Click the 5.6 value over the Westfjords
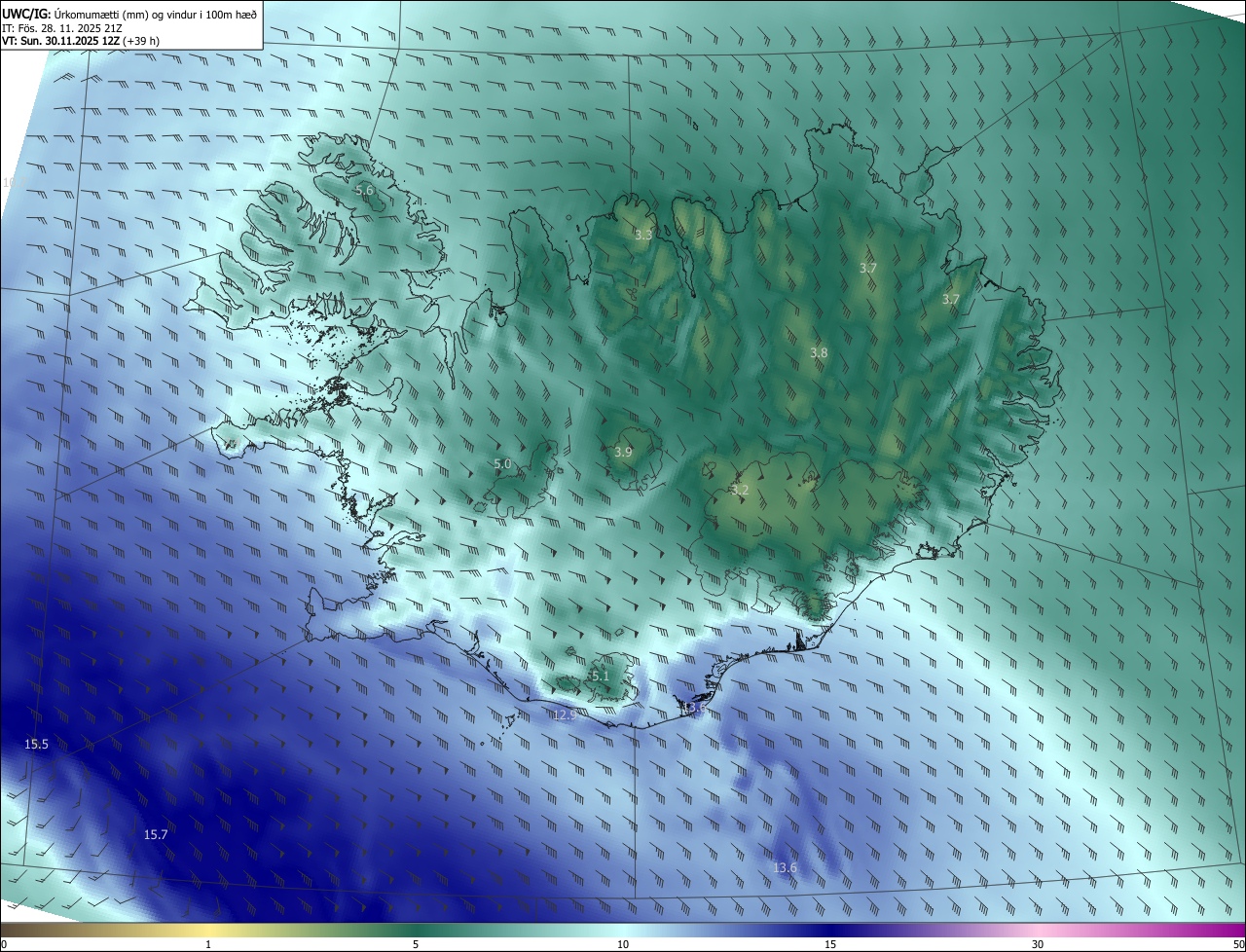This screenshot has height=952, width=1246. point(364,191)
